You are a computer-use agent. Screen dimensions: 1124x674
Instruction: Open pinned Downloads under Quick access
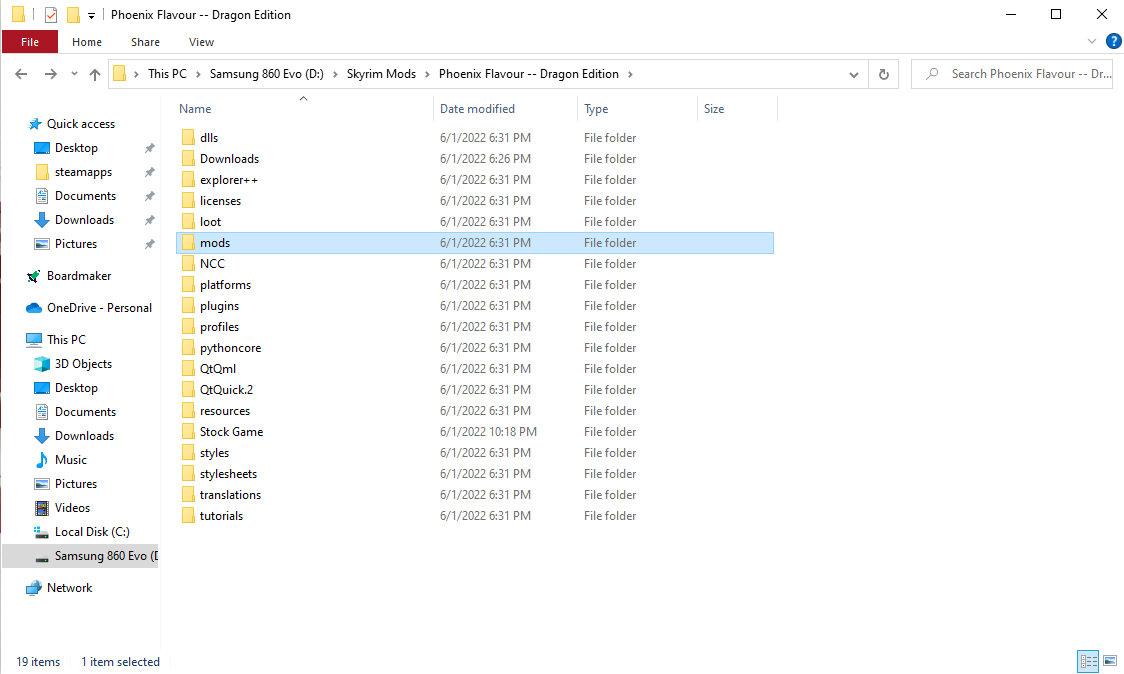coord(85,220)
